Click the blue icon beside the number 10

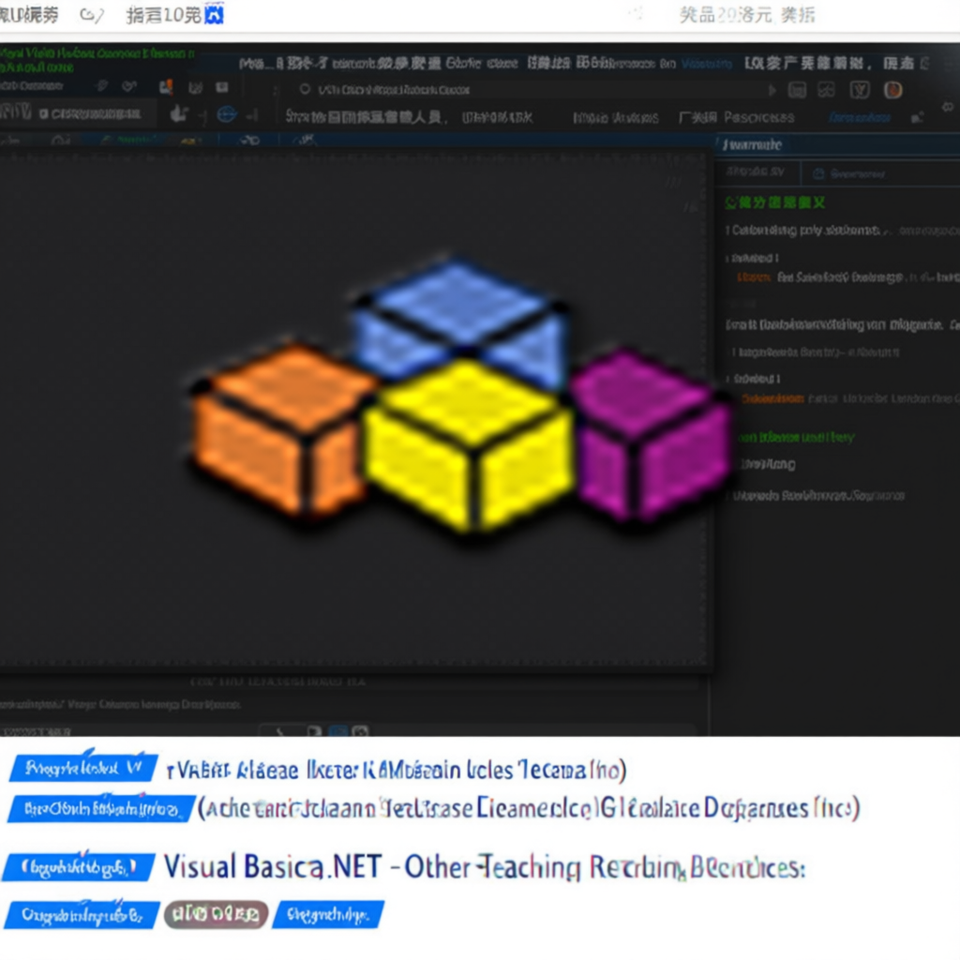tap(214, 15)
